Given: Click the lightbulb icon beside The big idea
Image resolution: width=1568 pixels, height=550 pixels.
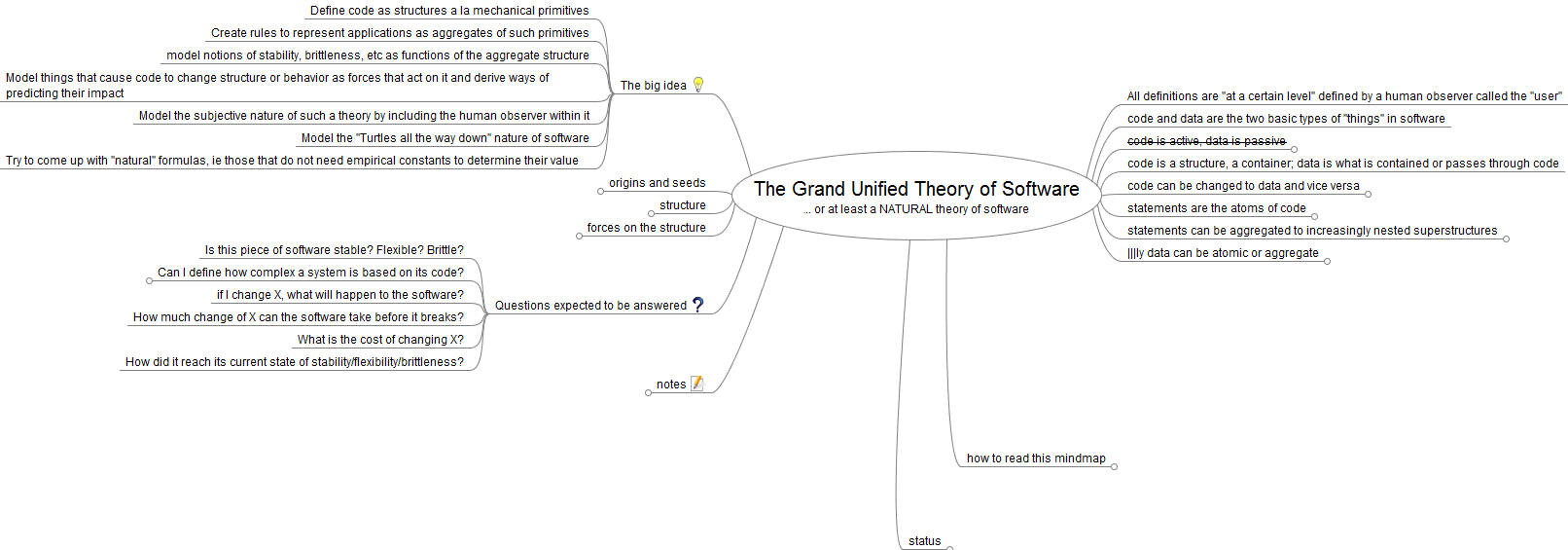Looking at the screenshot, I should coord(697,85).
